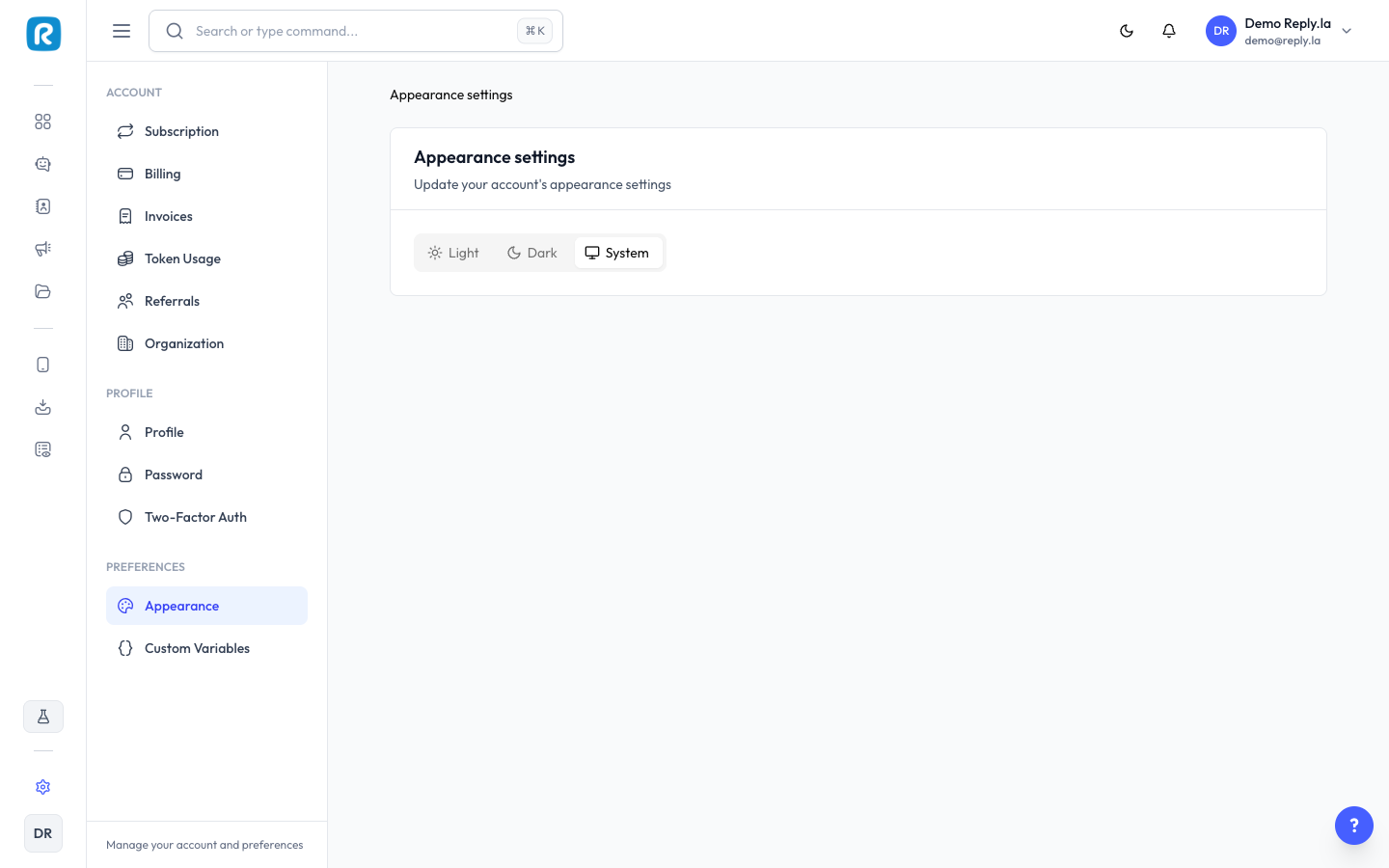Click the demo@reply.la email text
The image size is (1389, 868).
tap(1282, 41)
